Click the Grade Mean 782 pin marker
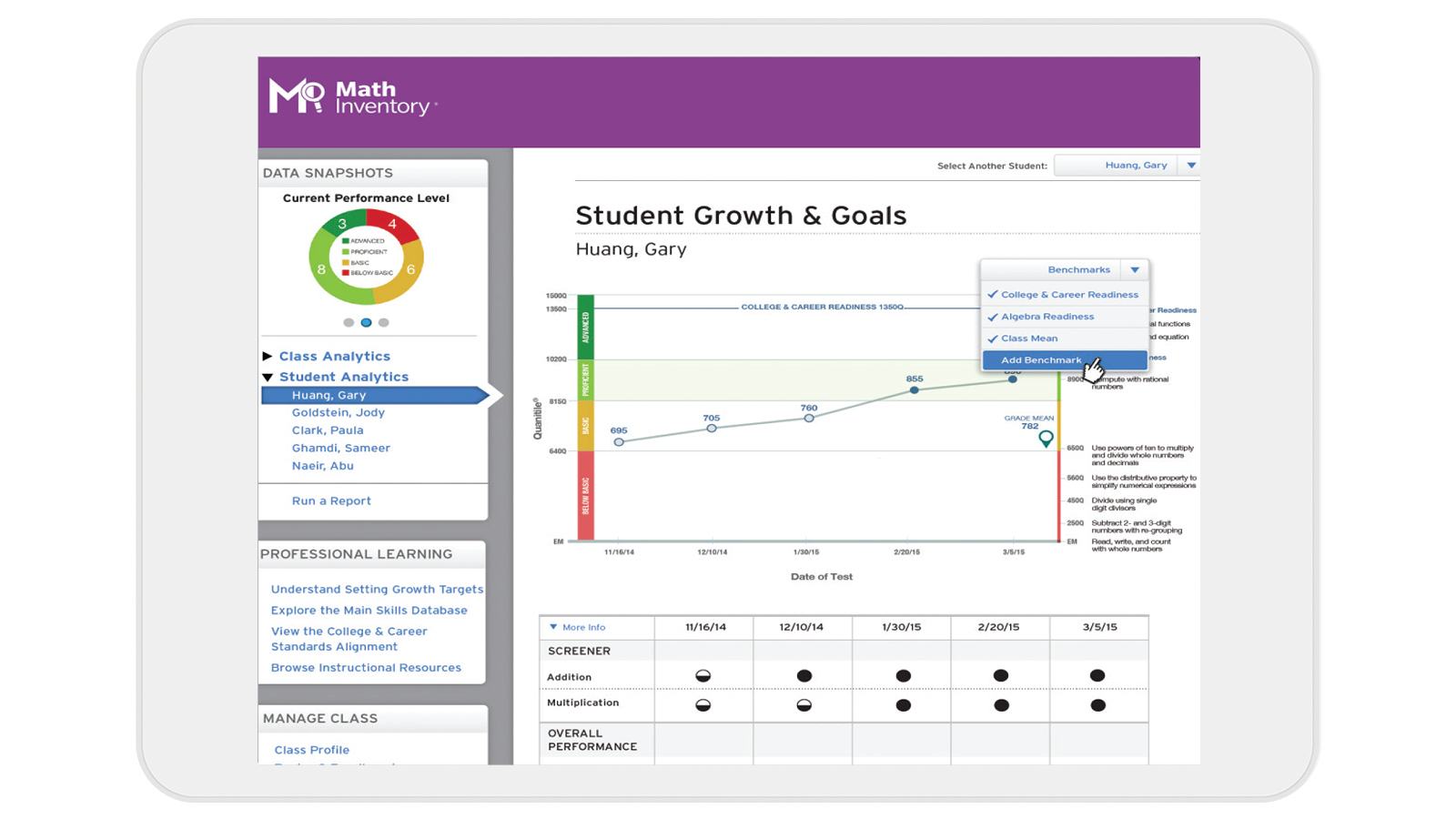Image resolution: width=1456 pixels, height=819 pixels. pyautogui.click(x=1046, y=439)
